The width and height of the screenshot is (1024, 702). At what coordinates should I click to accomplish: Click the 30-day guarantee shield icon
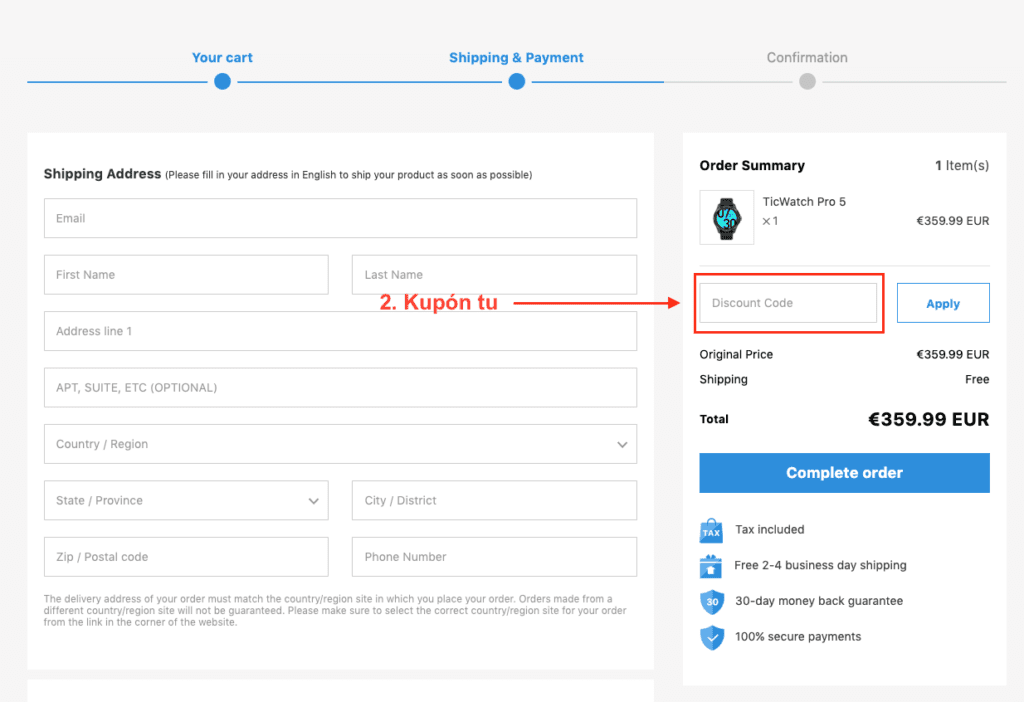coord(711,602)
